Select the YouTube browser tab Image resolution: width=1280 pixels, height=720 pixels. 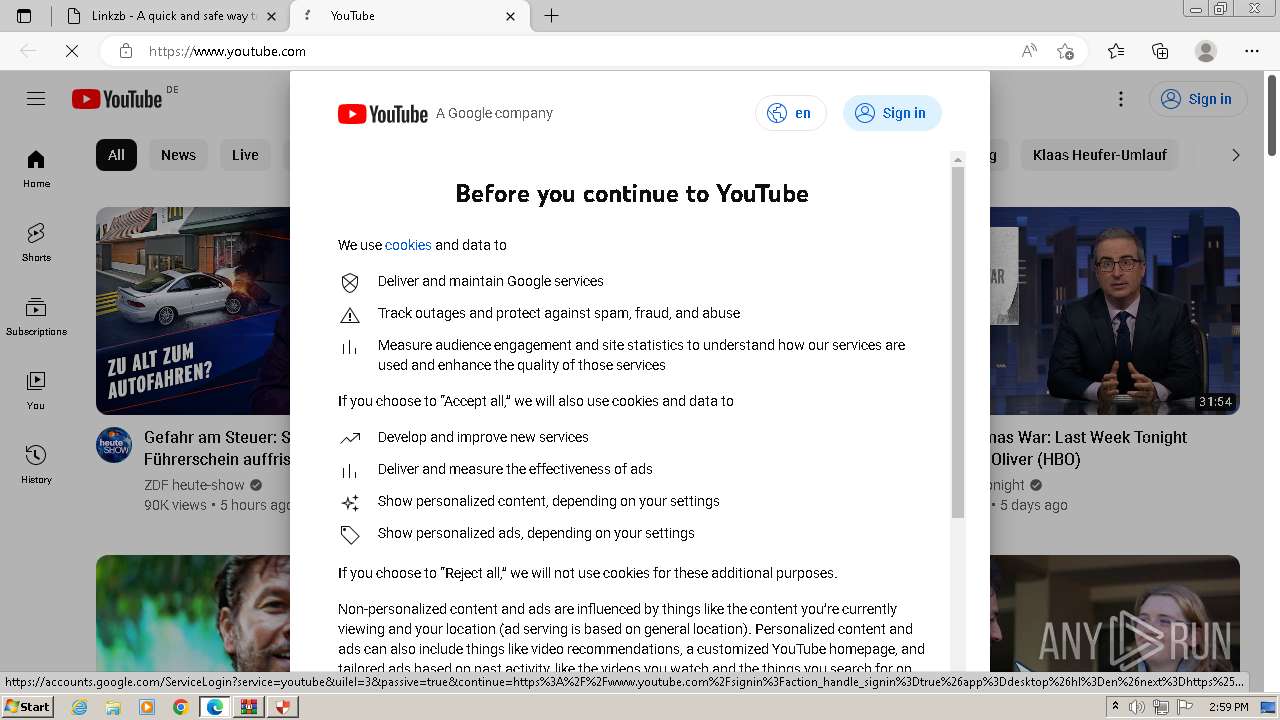(410, 16)
